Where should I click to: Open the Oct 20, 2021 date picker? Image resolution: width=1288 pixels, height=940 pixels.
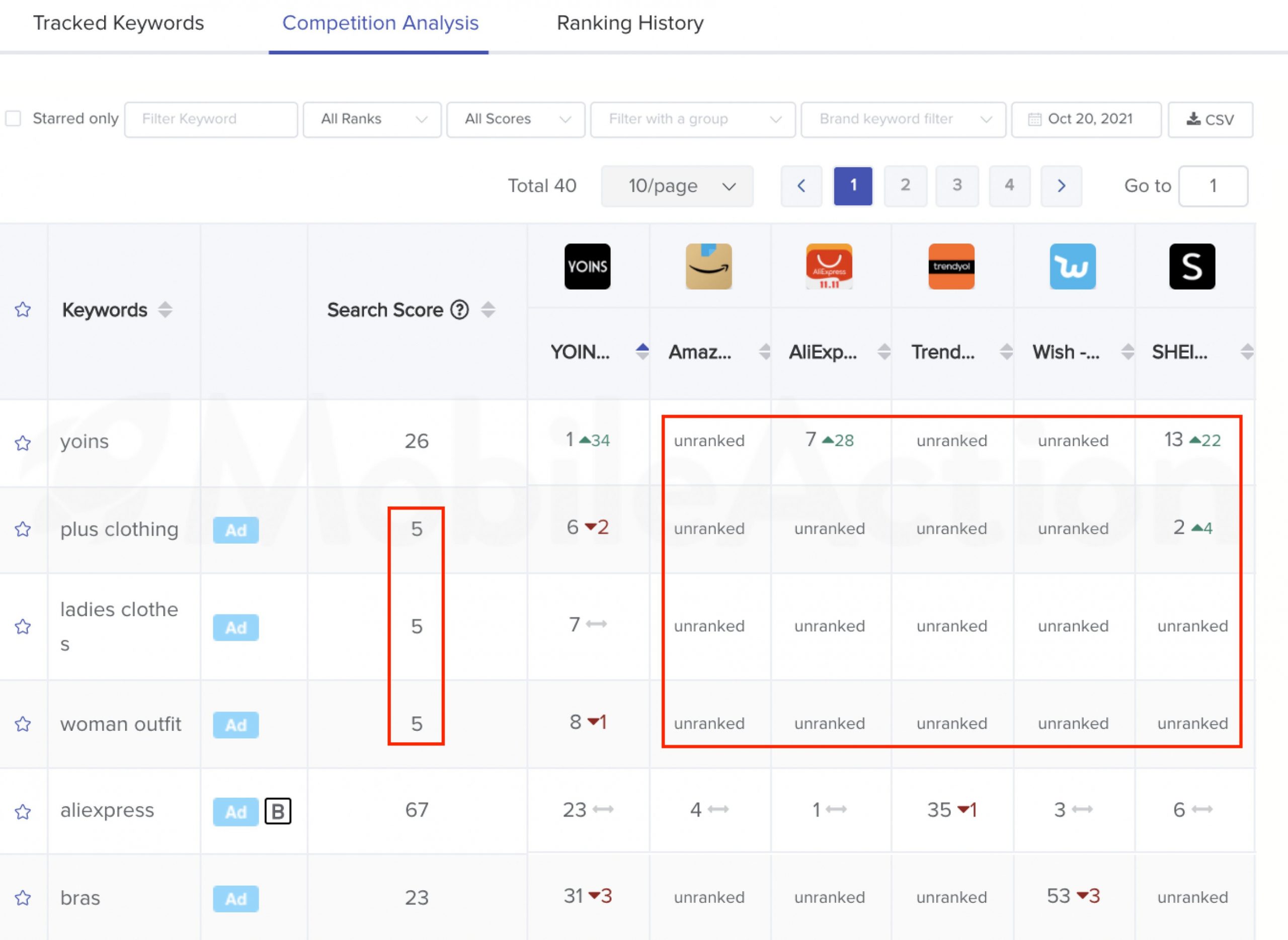[x=1086, y=120]
